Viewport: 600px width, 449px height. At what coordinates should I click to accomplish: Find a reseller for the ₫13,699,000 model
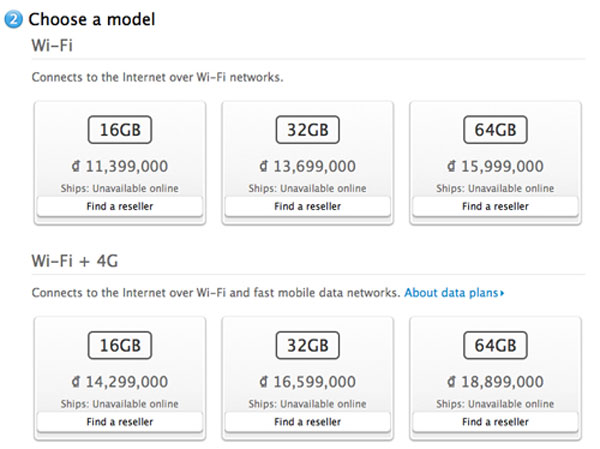click(307, 206)
